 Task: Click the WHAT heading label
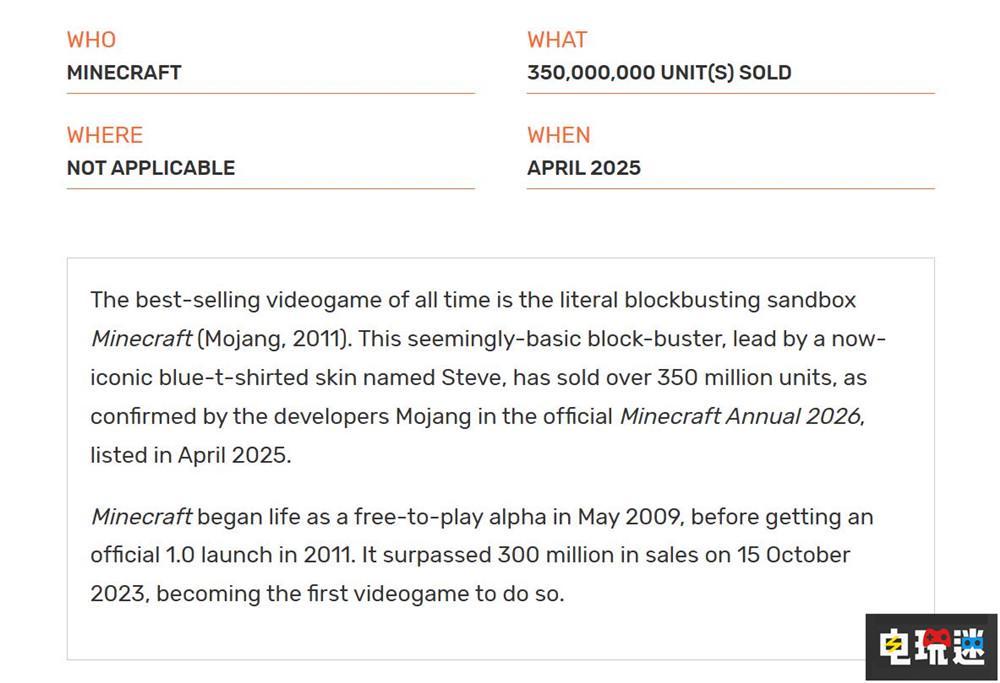click(557, 40)
